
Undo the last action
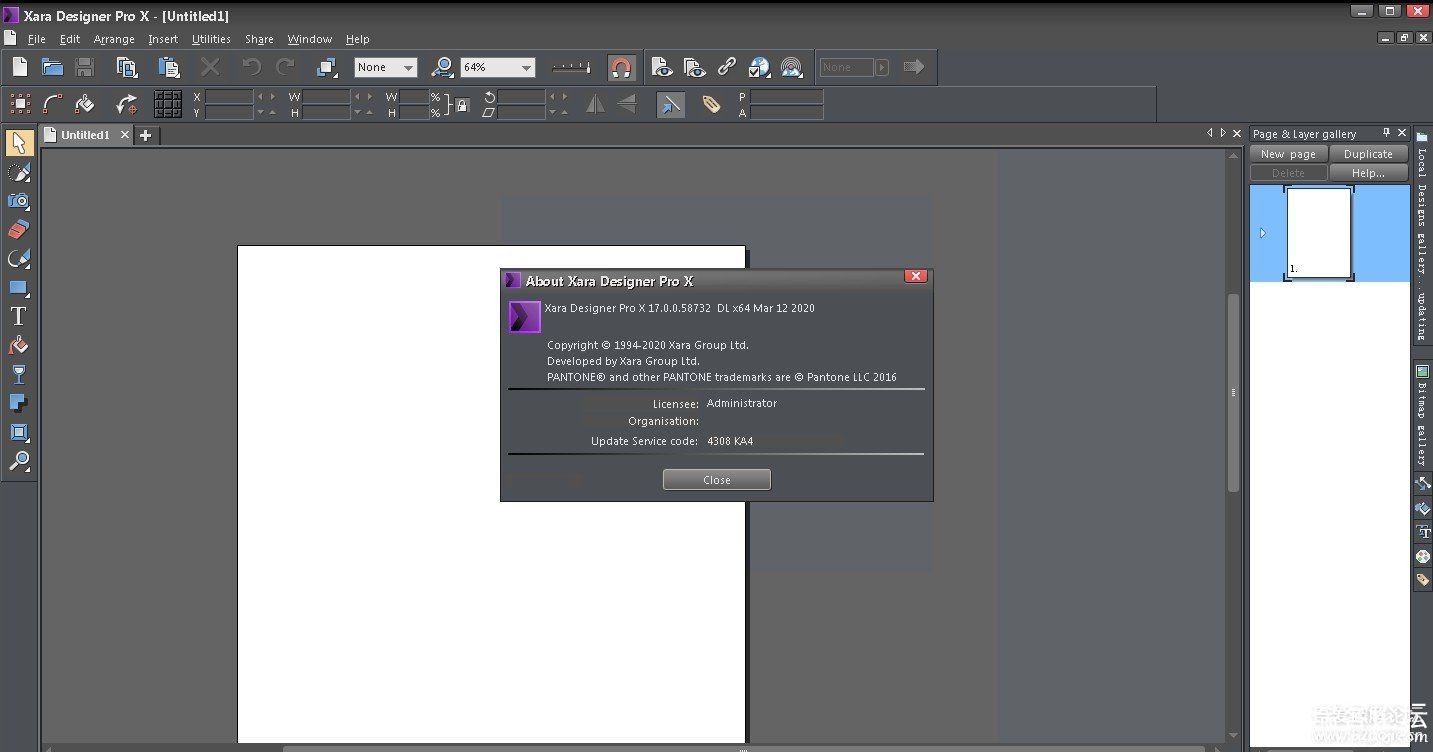(252, 67)
